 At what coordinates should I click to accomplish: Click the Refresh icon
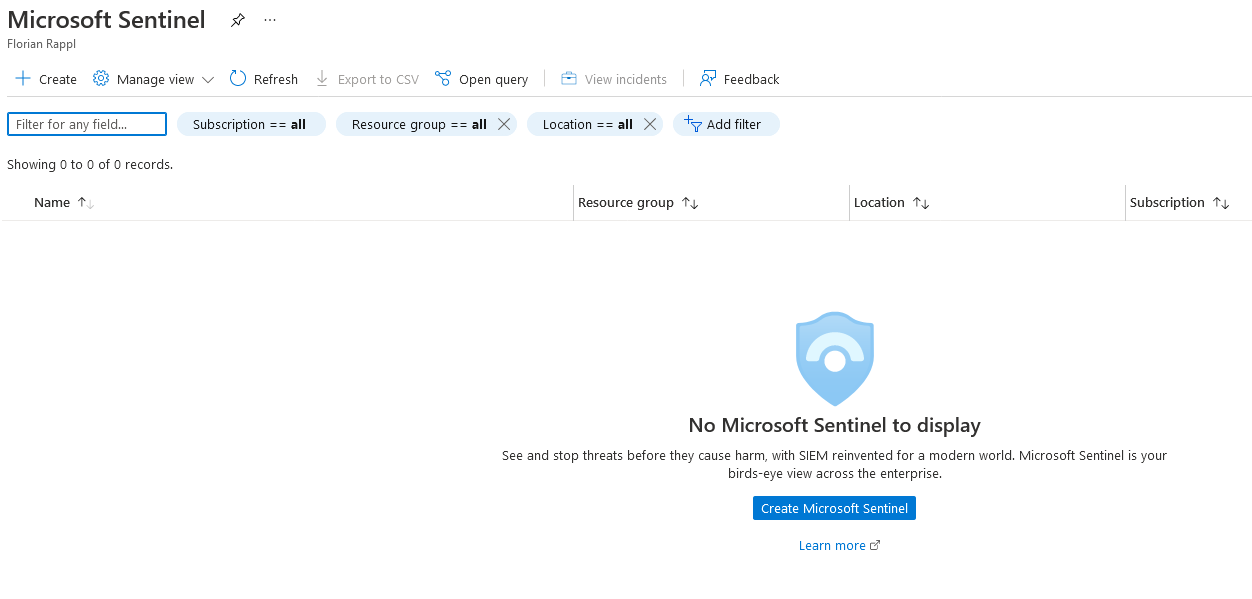coord(238,79)
